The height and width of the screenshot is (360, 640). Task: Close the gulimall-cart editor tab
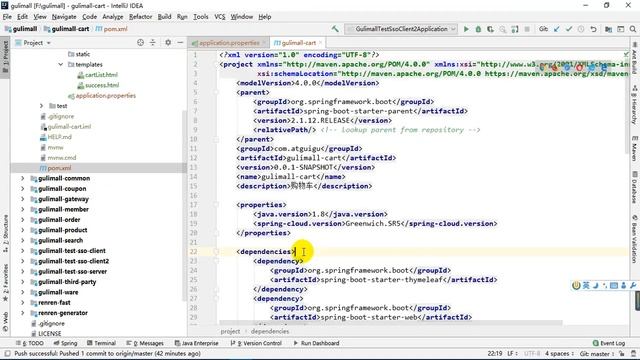(x=320, y=42)
